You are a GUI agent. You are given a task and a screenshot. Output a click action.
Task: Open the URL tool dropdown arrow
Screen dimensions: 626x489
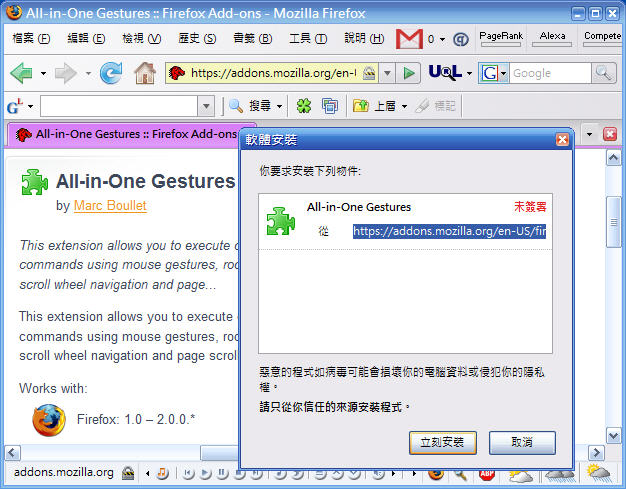(469, 73)
